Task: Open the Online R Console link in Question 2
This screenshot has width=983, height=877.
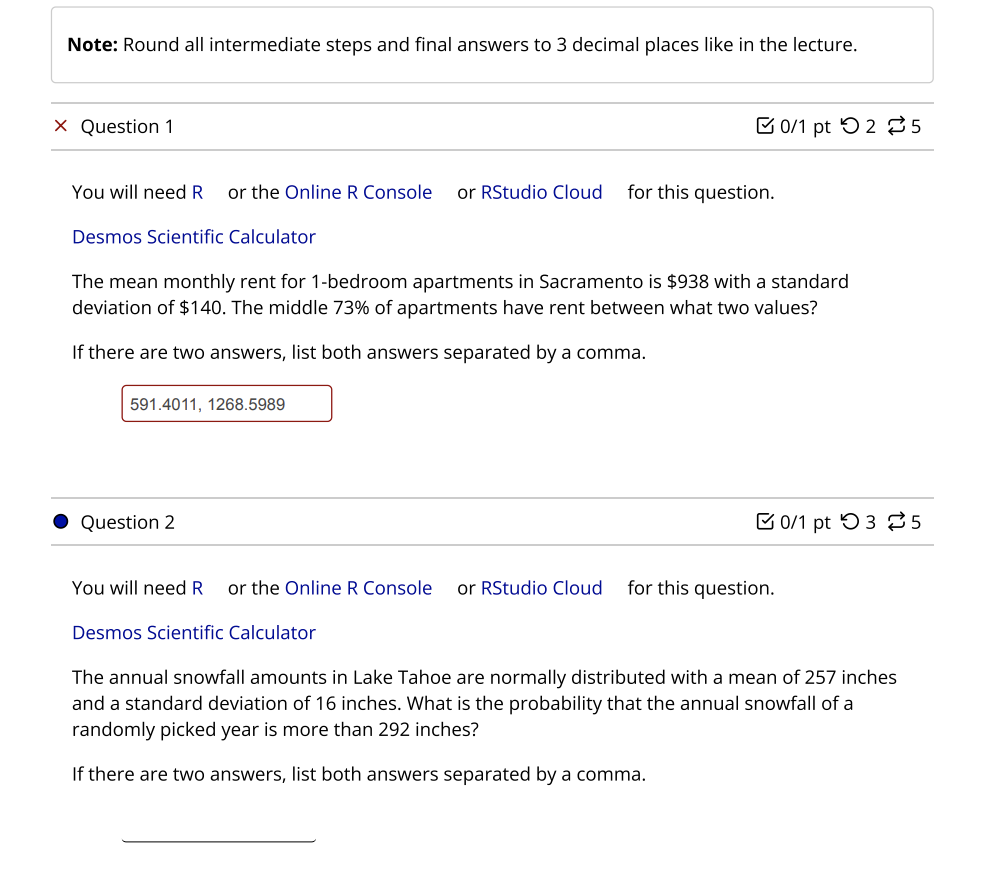Action: point(358,588)
